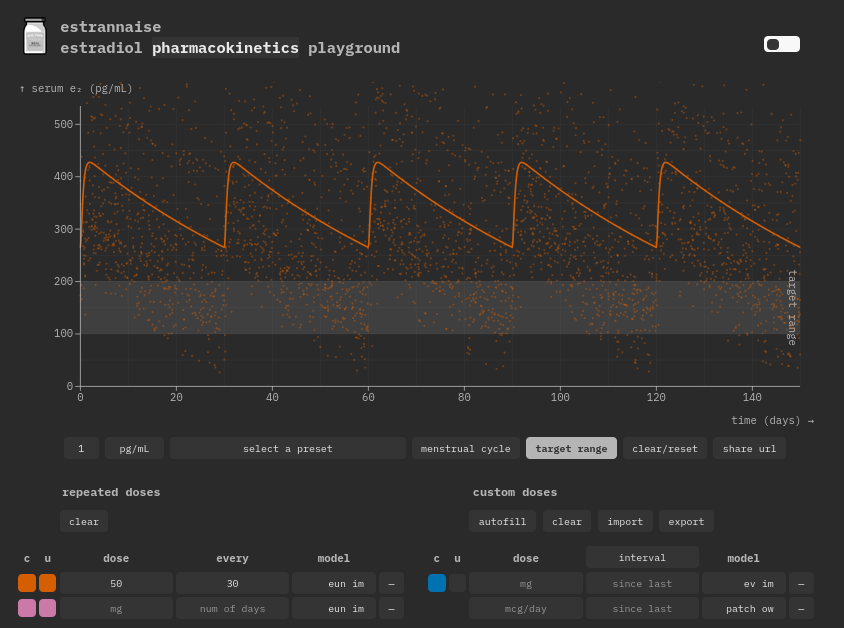Click the share url button
Screen dimensions: 844x628
(x=749, y=448)
